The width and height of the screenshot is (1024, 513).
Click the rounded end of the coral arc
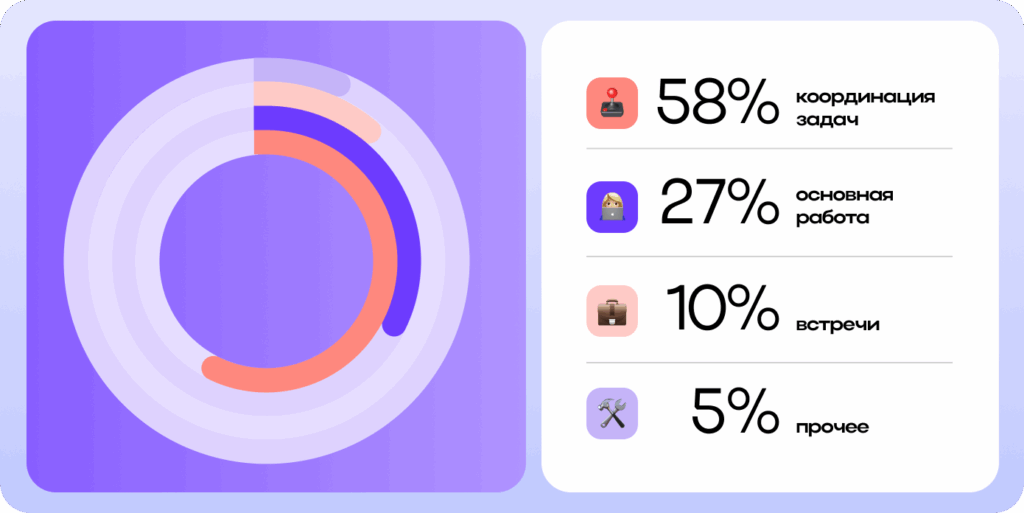(x=214, y=369)
